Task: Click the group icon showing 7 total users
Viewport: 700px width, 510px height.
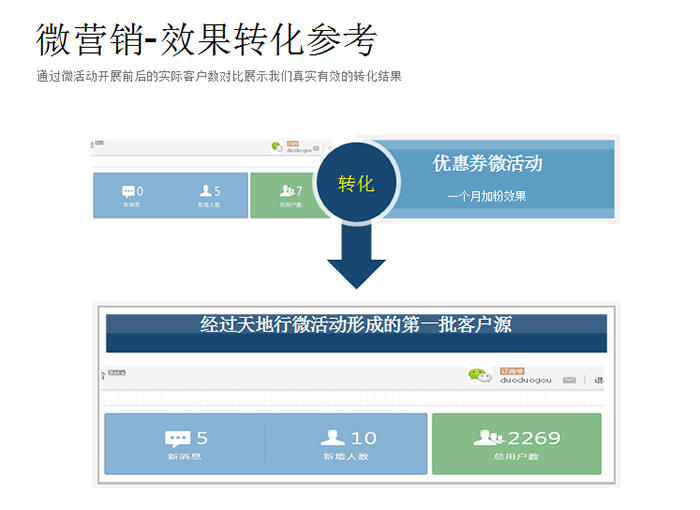Action: 287,191
